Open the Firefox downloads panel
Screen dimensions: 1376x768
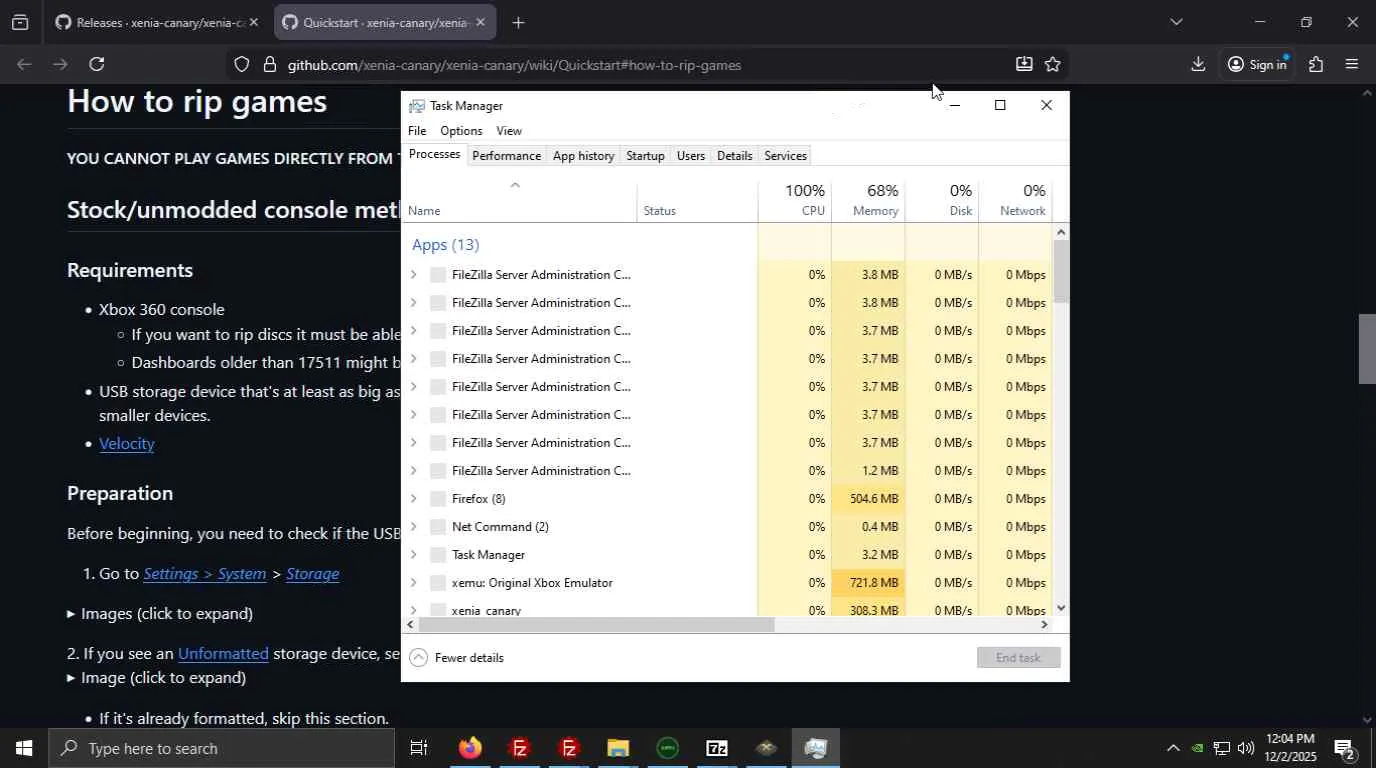point(1198,64)
